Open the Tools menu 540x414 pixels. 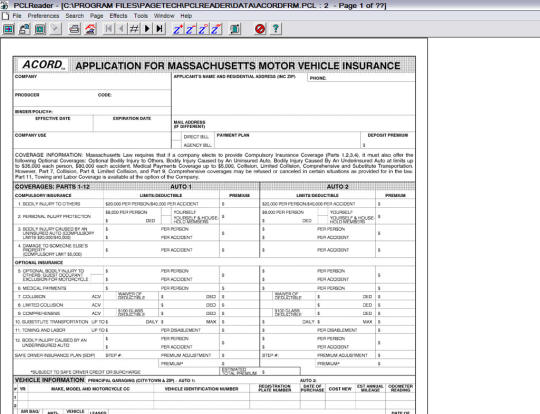[x=141, y=16]
